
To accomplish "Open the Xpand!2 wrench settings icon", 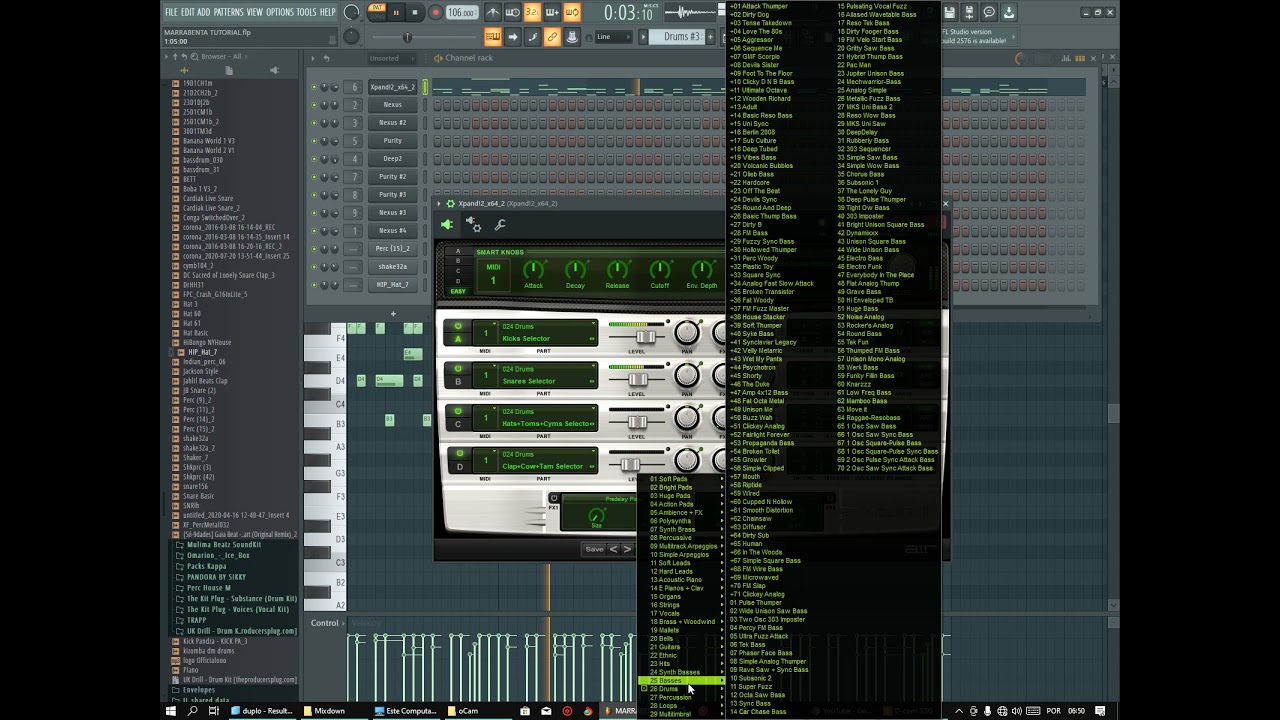I will tap(500, 225).
